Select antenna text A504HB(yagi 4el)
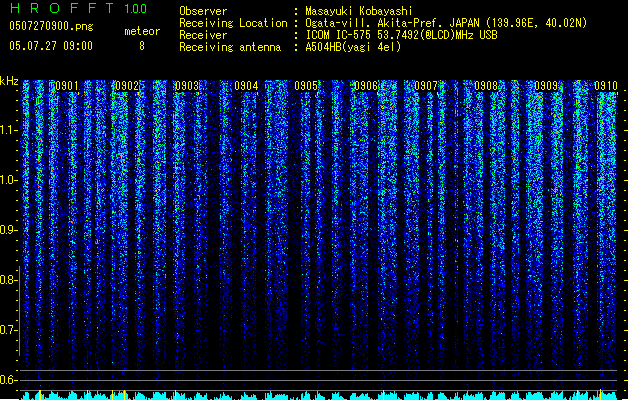629x400 pixels. tap(353, 47)
